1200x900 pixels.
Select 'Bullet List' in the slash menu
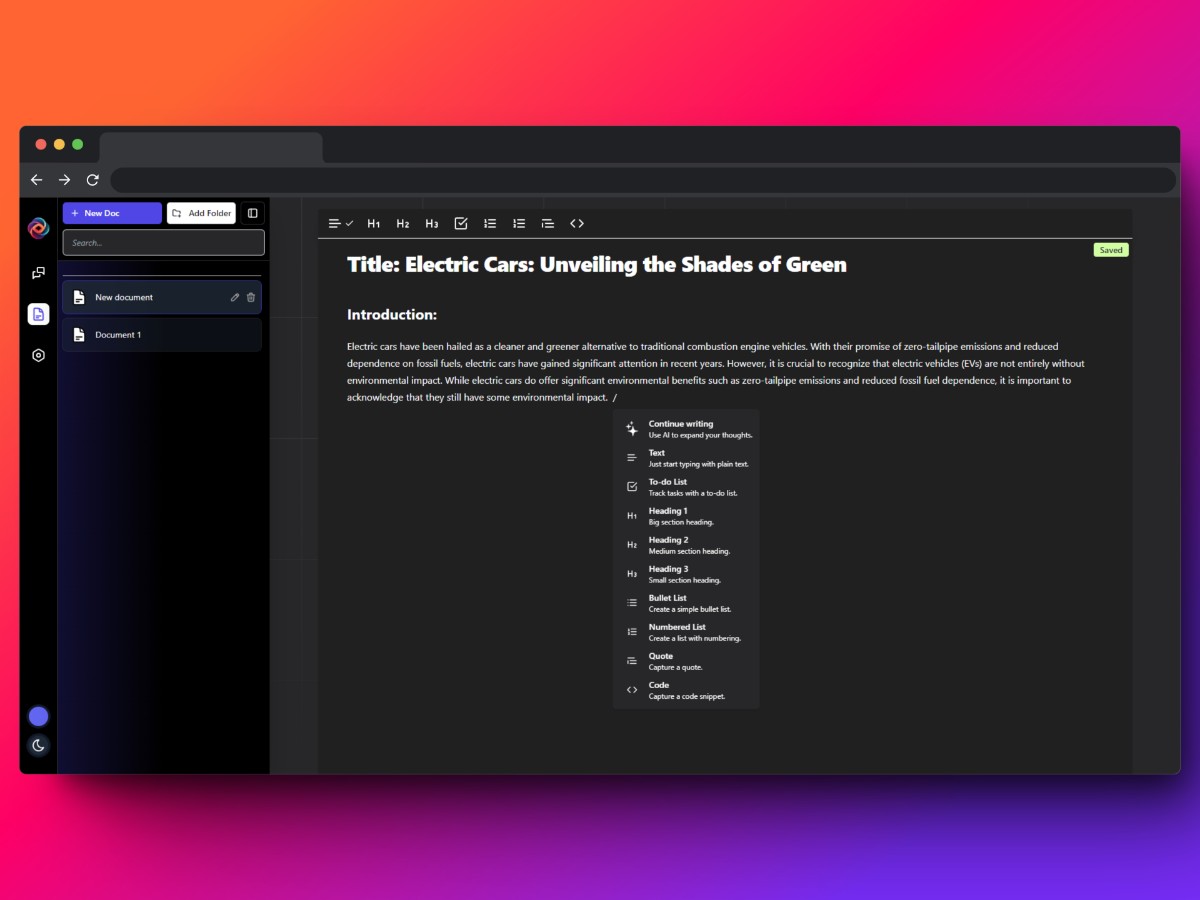point(686,603)
